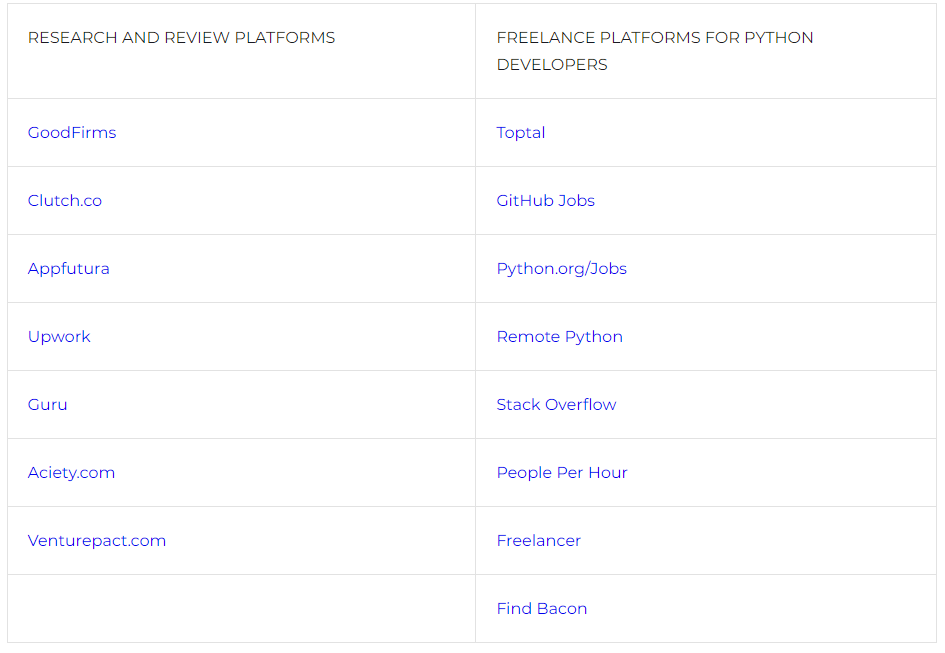The image size is (945, 653).
Task: Open the Upwork link
Action: tap(59, 337)
